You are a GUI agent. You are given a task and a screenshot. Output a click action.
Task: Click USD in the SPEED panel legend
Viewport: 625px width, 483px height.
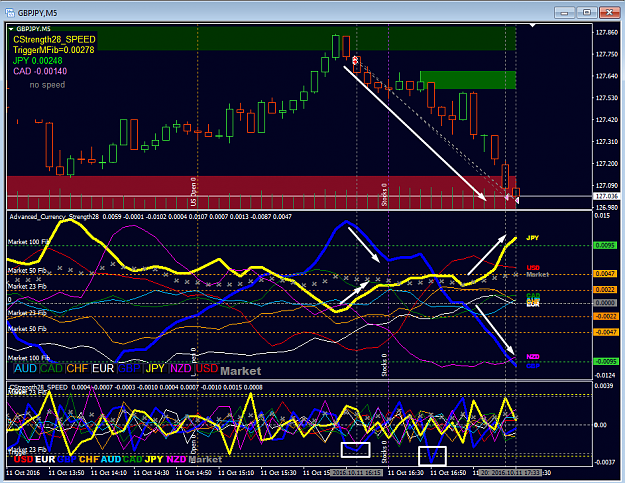coord(23,459)
